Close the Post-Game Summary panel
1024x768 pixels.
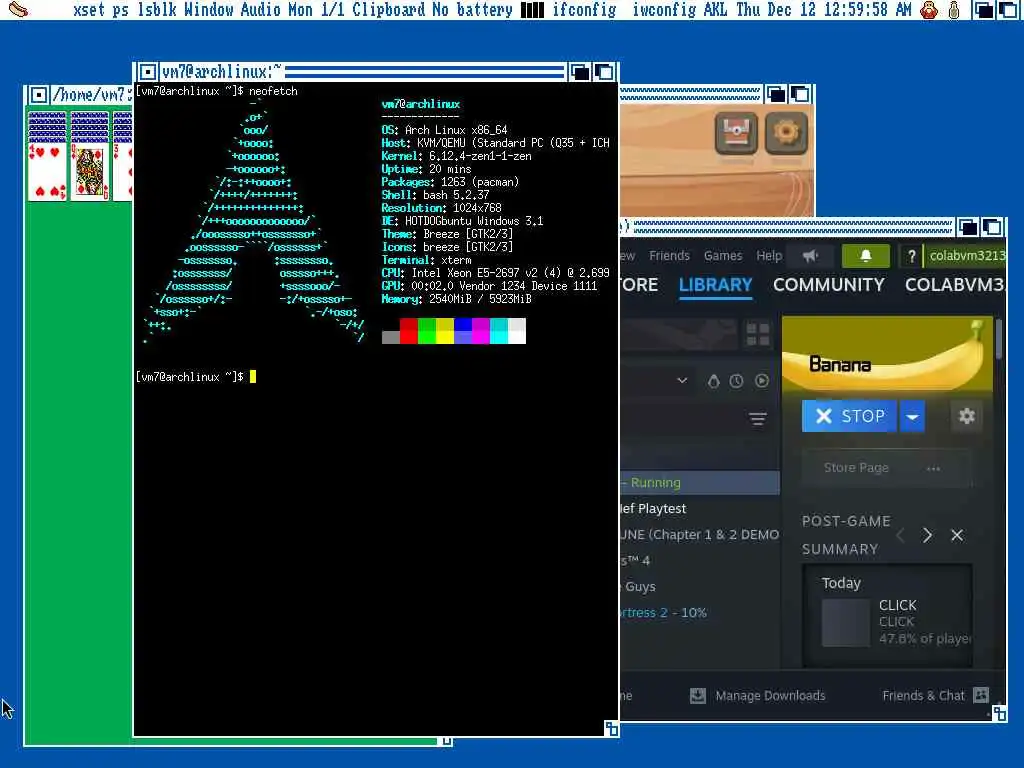coord(957,536)
